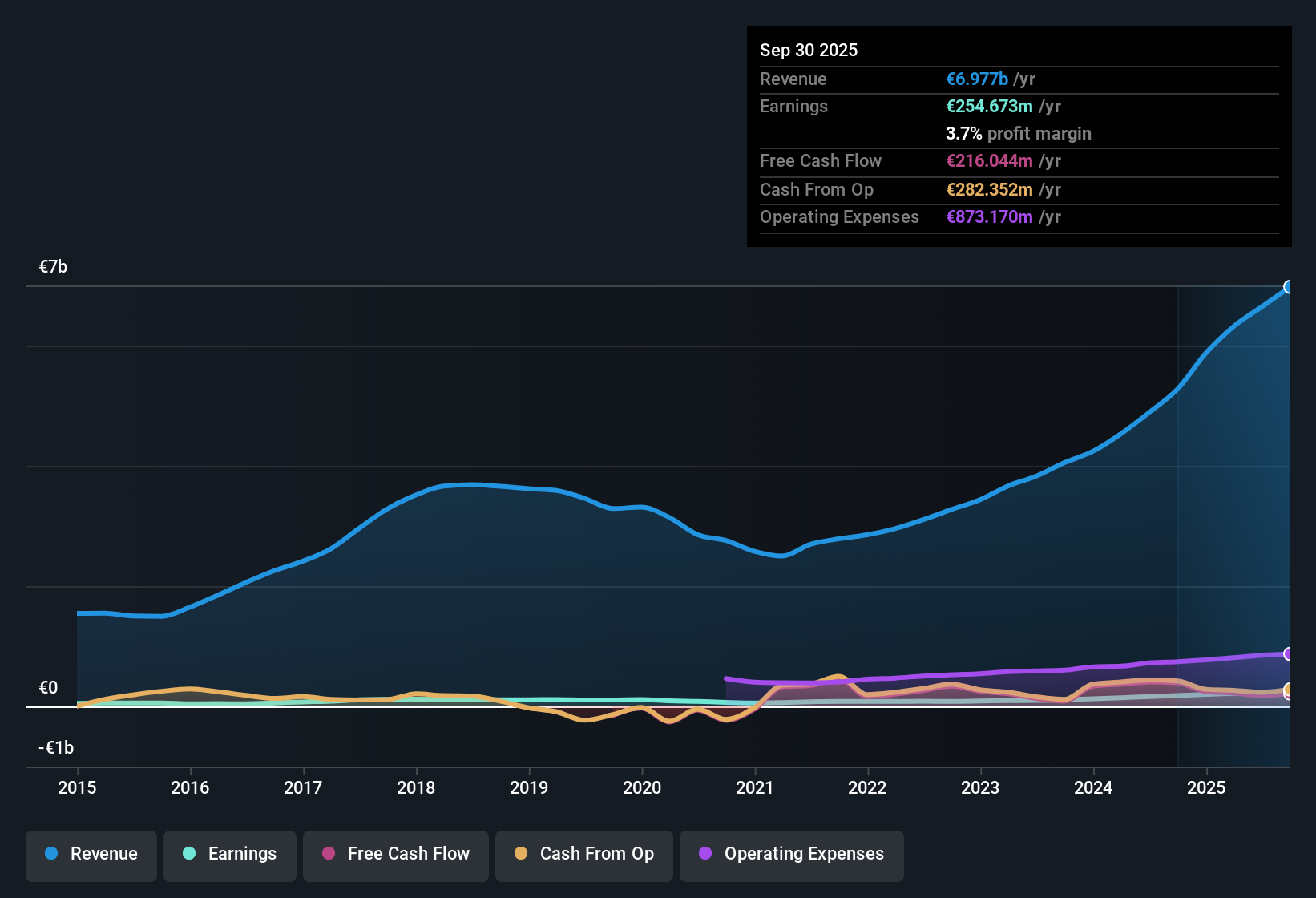Select the 2020 axis label
This screenshot has width=1316, height=898.
pos(642,788)
